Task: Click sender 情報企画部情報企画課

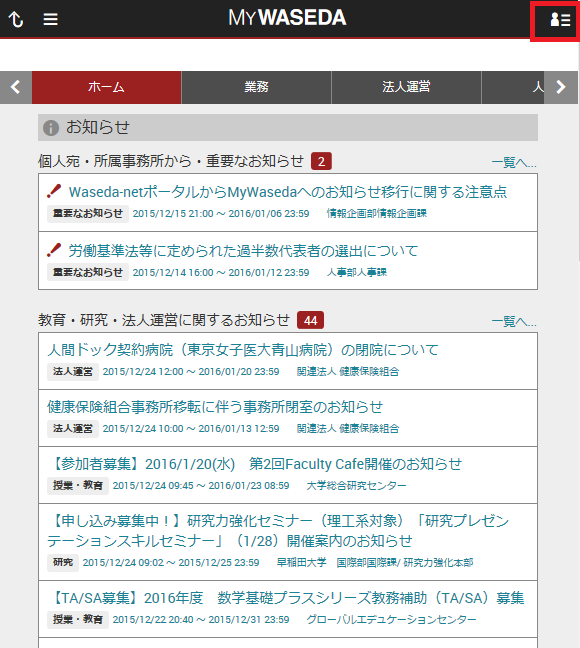Action: pos(377,214)
